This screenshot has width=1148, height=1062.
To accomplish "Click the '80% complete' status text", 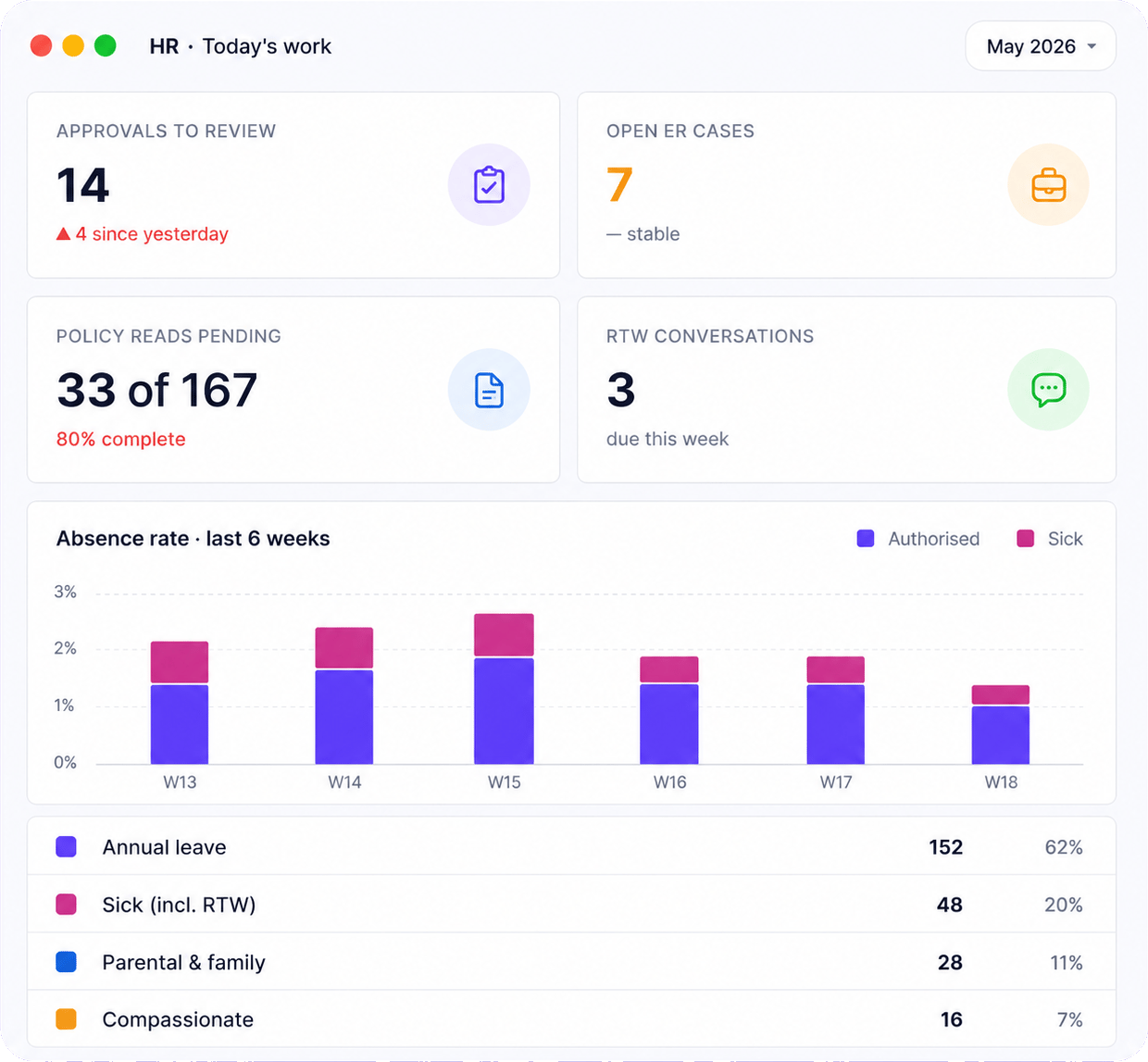I will pyautogui.click(x=121, y=439).
